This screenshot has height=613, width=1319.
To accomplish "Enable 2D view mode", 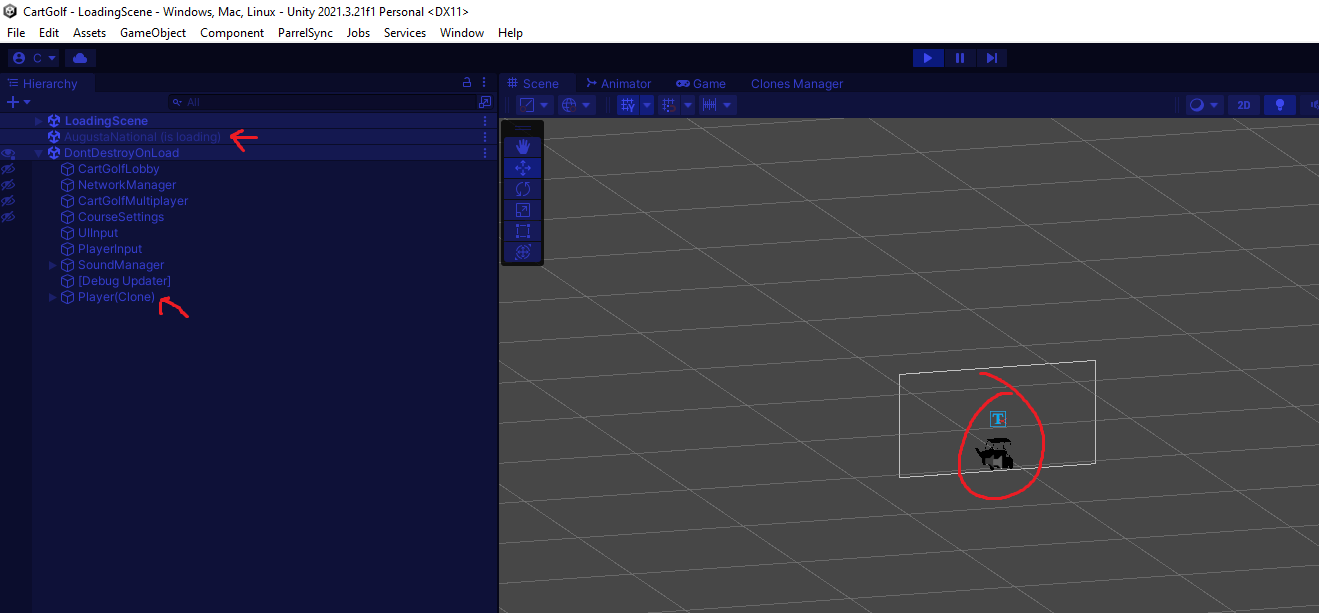I will [1243, 104].
